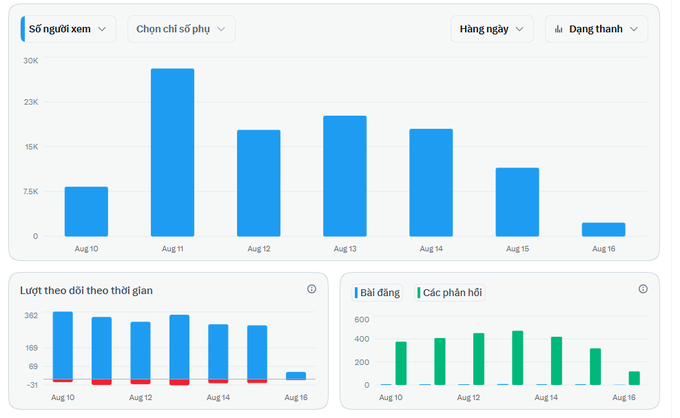Click the Aug 10 viewers bar
This screenshot has width=680, height=418.
(86, 212)
